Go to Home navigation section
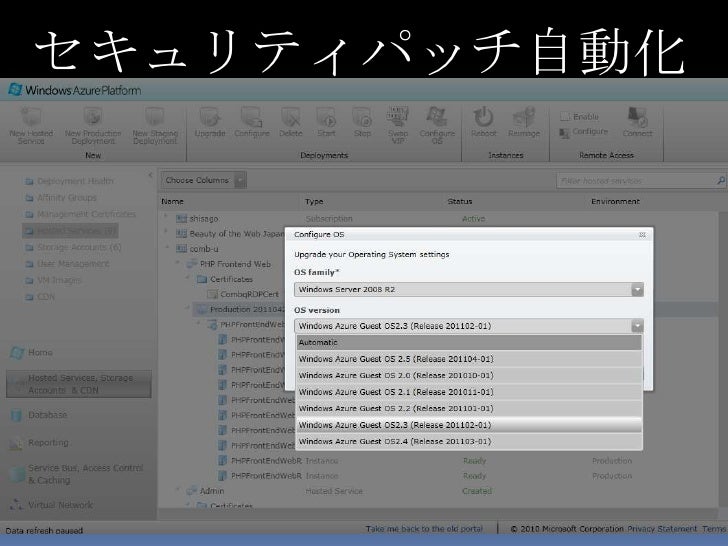Viewport: 728px width, 546px height. (x=32, y=352)
